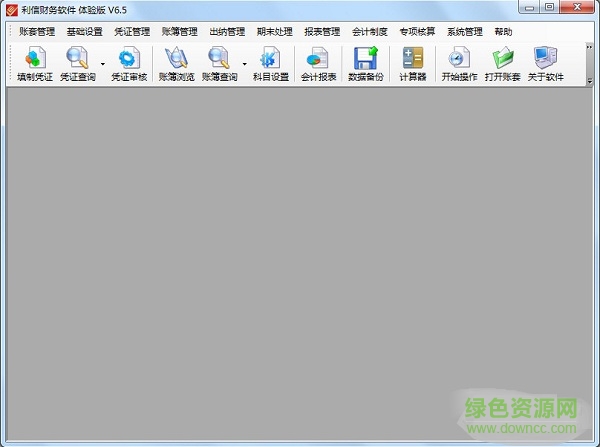The image size is (600, 447).
Task: Expand the 凭证查询 dropdown arrow
Action: tap(103, 64)
